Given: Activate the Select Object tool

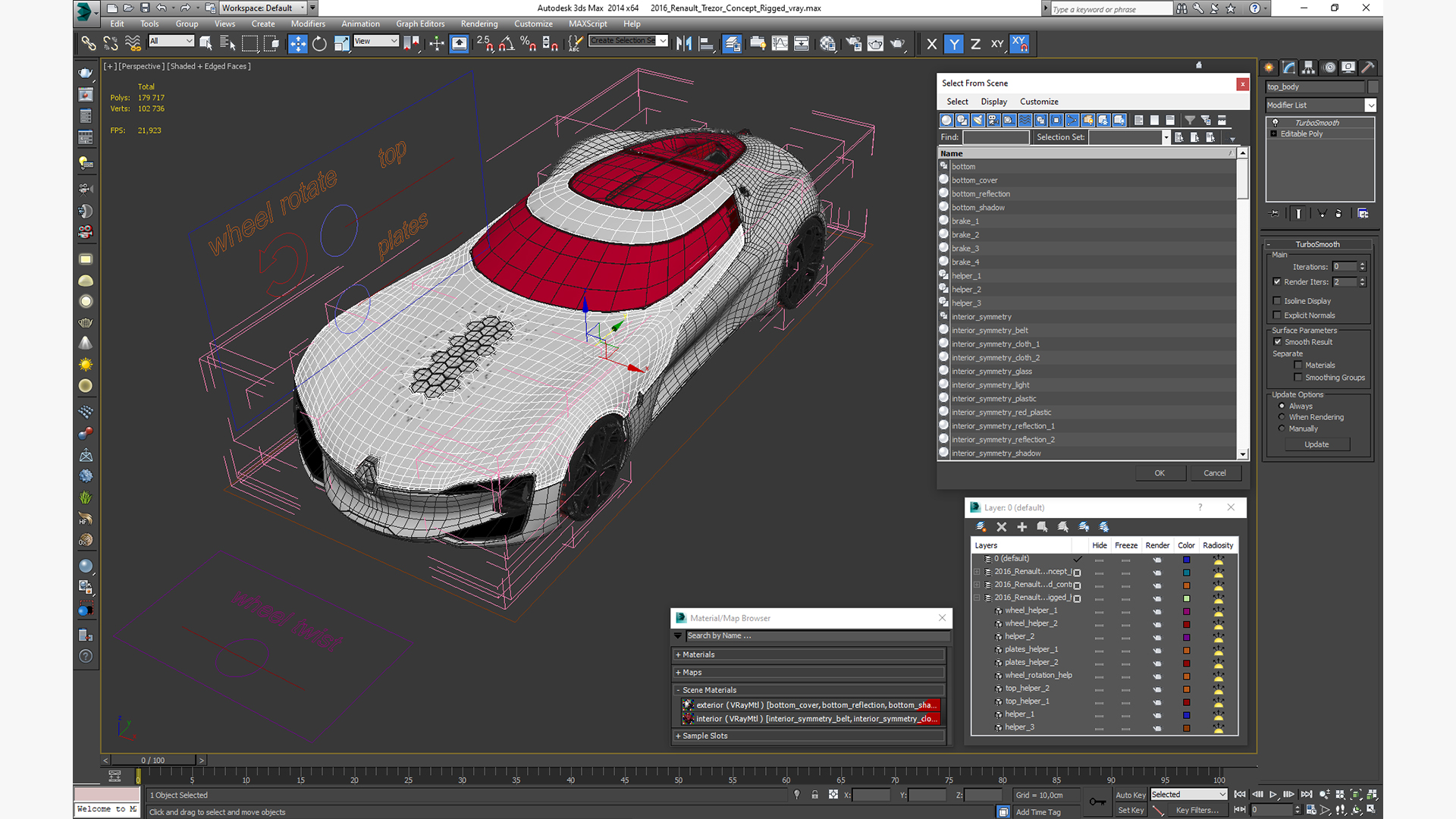Looking at the screenshot, I should 206,44.
